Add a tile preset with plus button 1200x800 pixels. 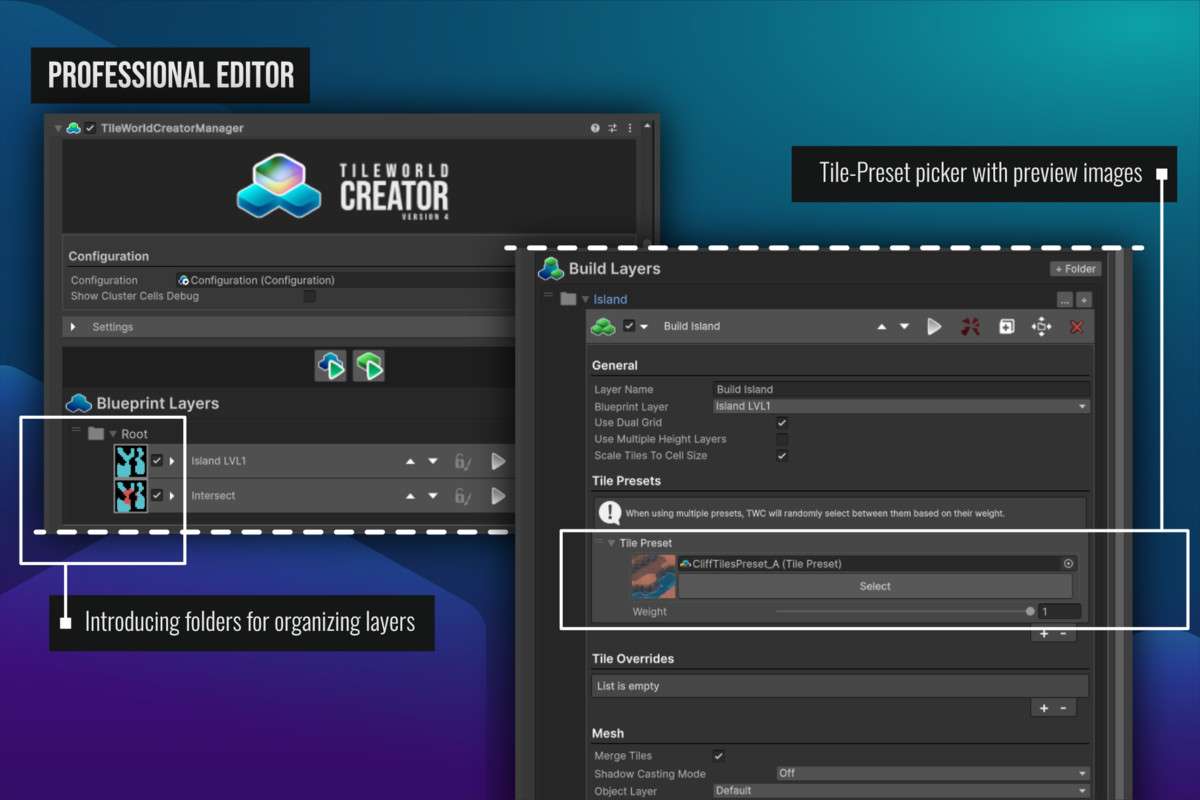point(1044,633)
